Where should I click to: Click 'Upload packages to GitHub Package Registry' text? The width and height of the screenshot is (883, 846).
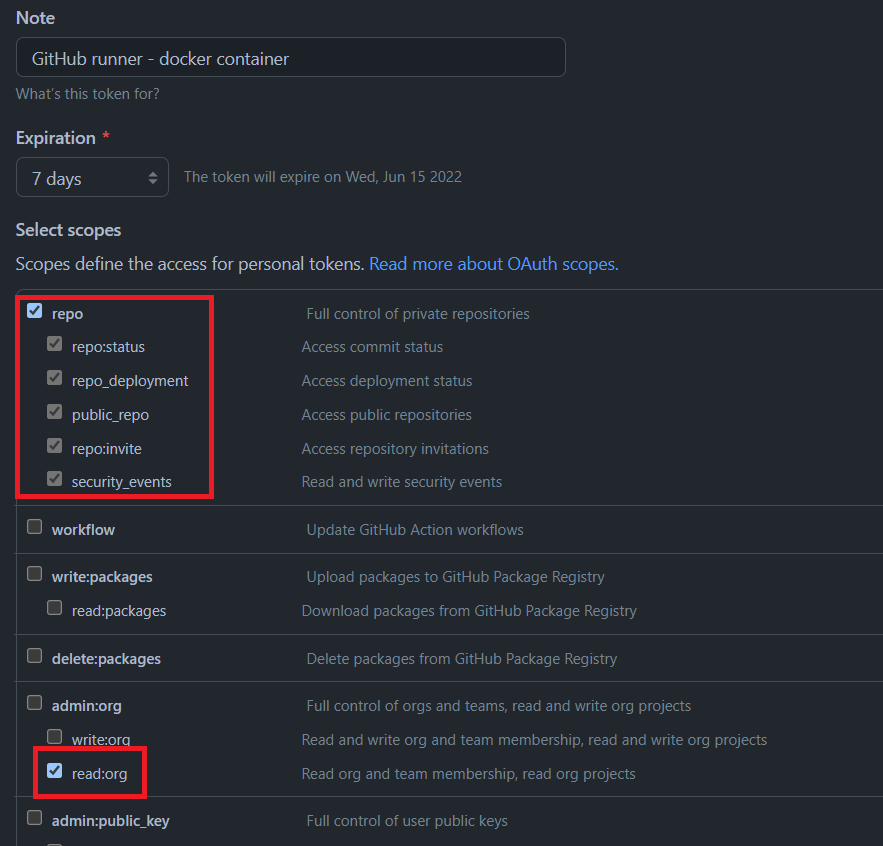(x=456, y=577)
